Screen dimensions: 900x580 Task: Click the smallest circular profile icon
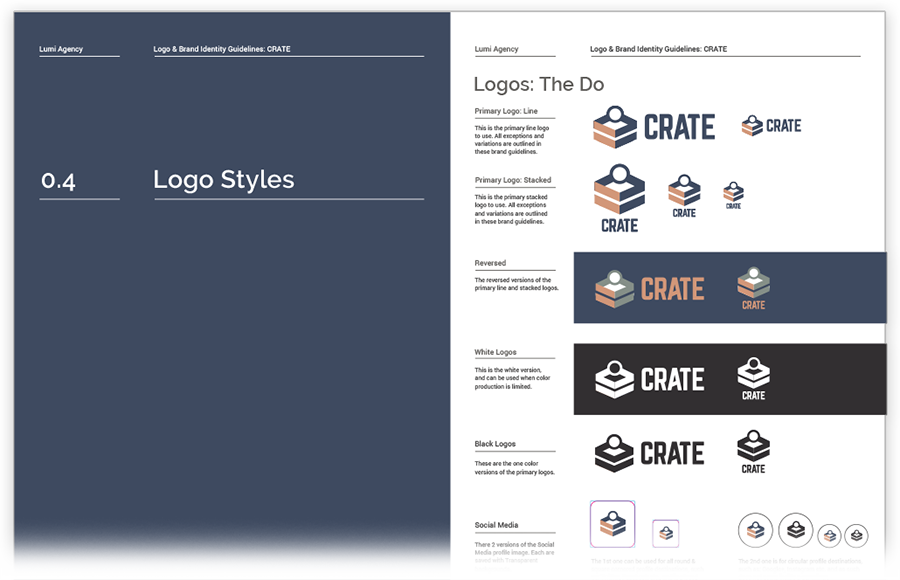[x=856, y=536]
